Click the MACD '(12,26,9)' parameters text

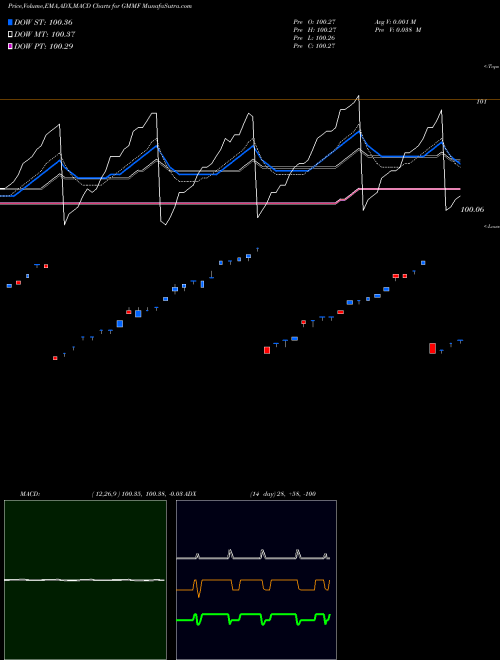[105, 493]
